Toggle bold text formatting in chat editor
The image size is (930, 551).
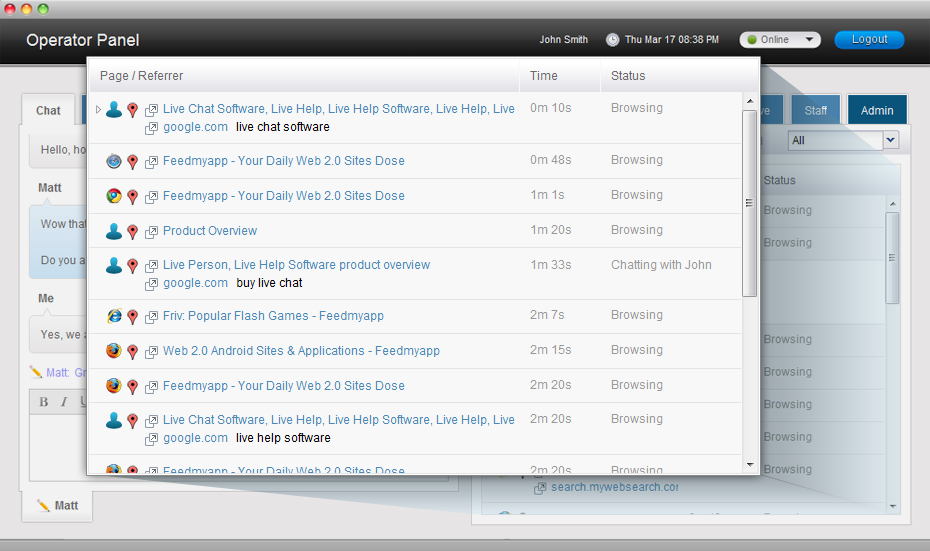pyautogui.click(x=43, y=402)
